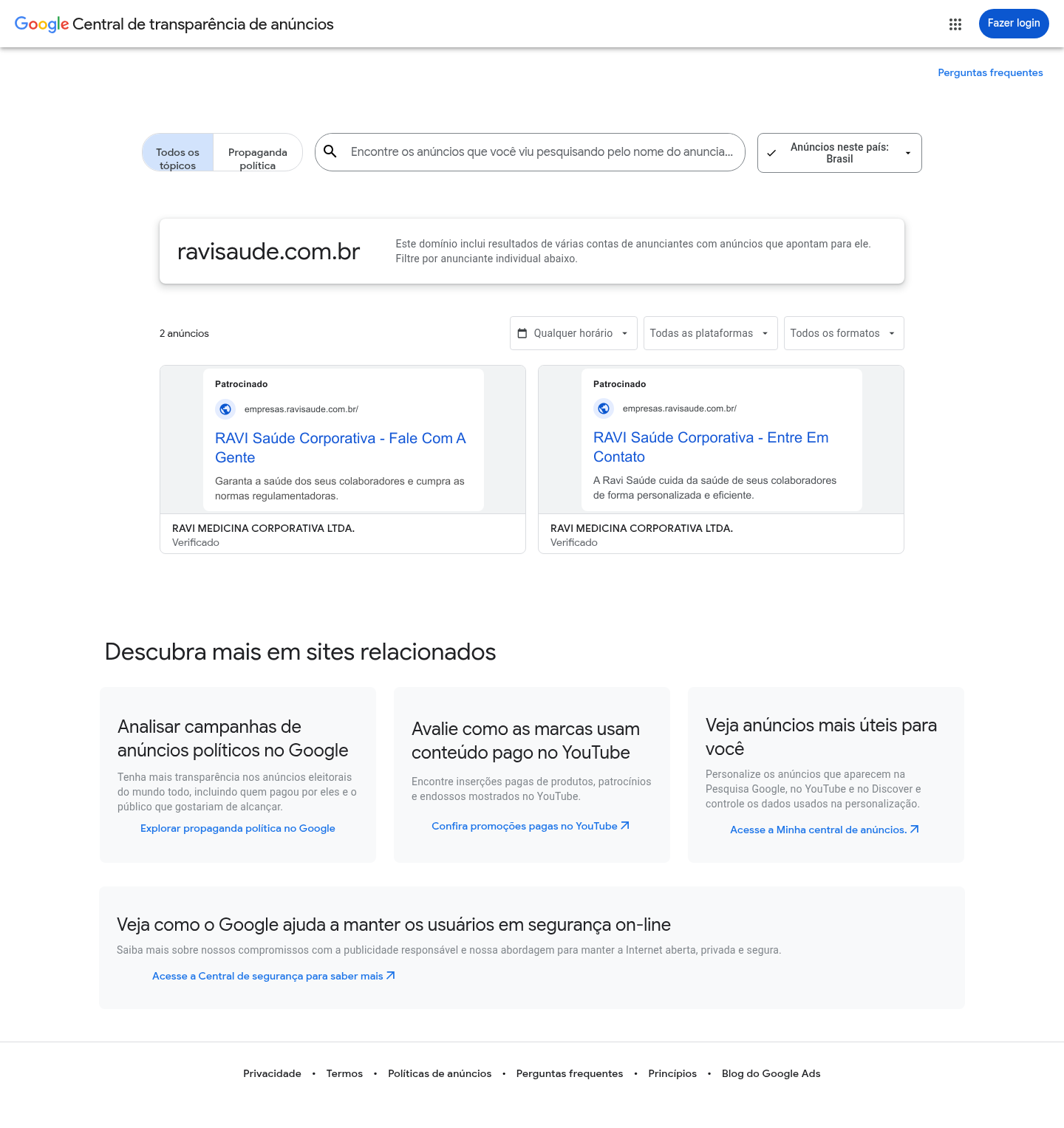Click Verificado label under Entre Em Contato ad
This screenshot has height=1128, width=1064.
(574, 542)
